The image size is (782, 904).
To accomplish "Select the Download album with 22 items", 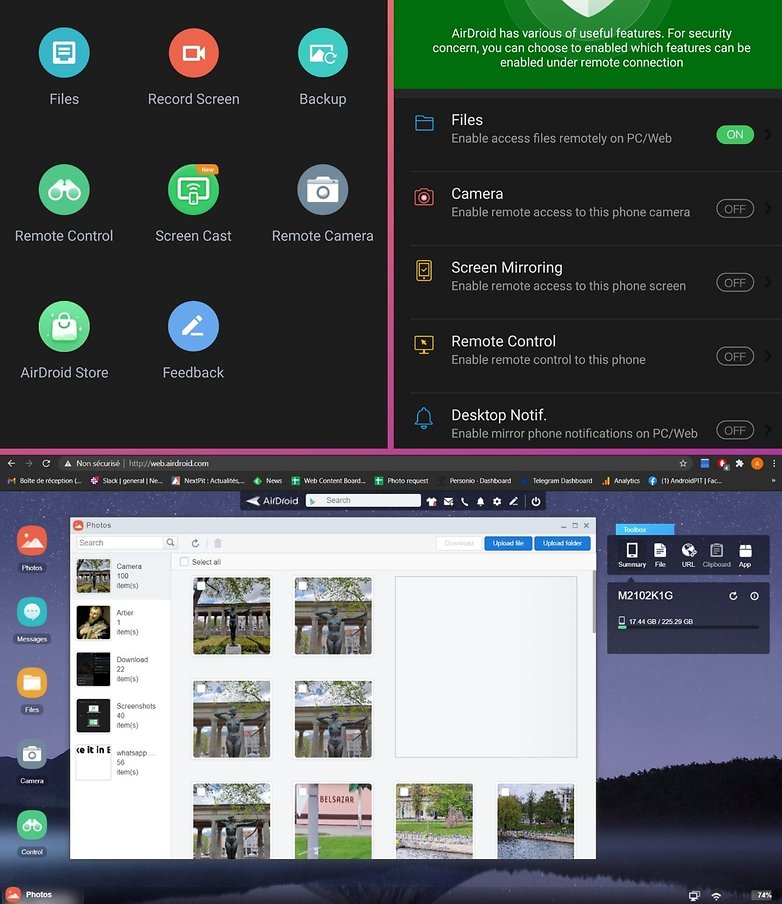I will point(121,669).
